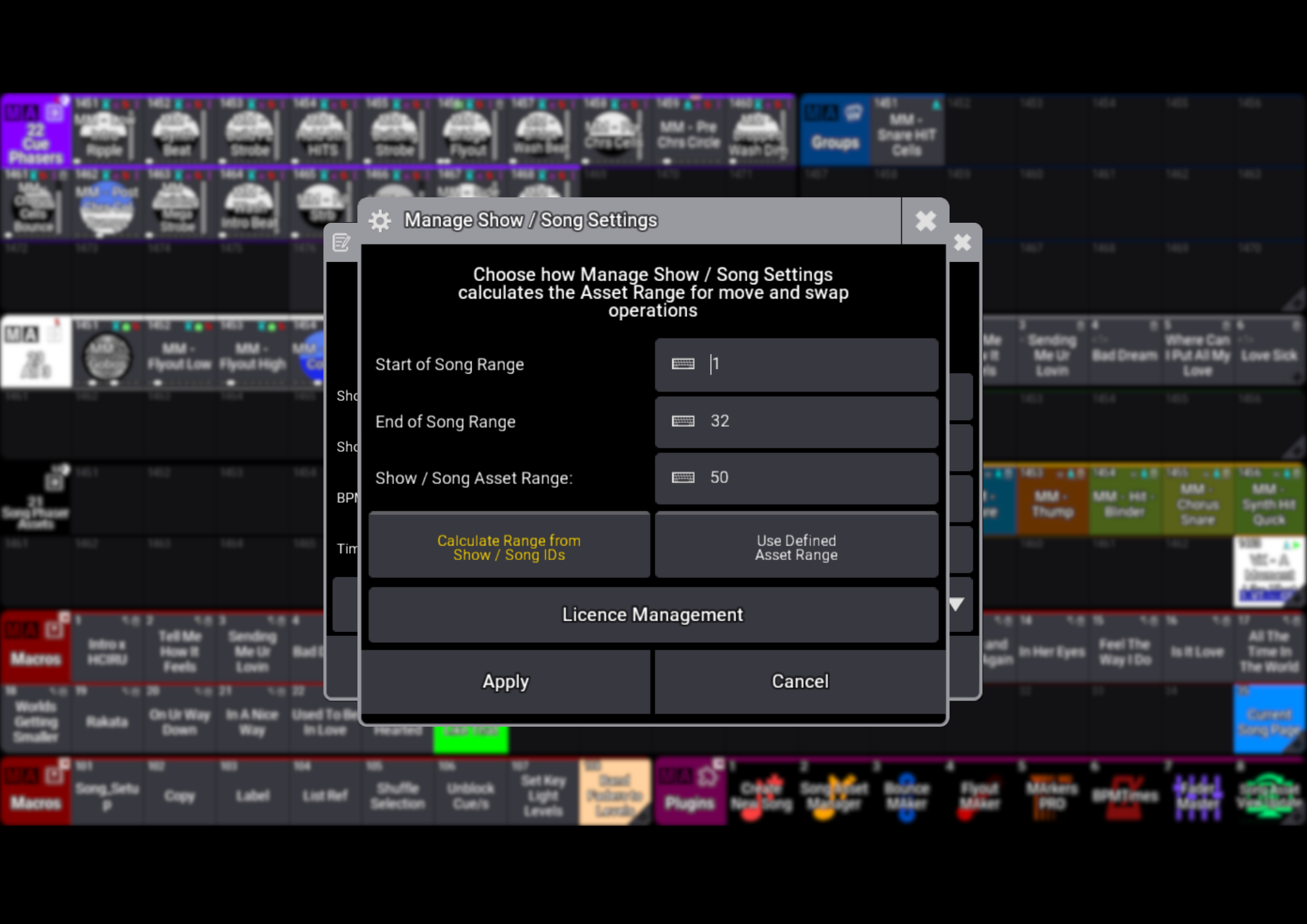Launch the BPMTimes plugin
The height and width of the screenshot is (924, 1307).
click(1124, 792)
